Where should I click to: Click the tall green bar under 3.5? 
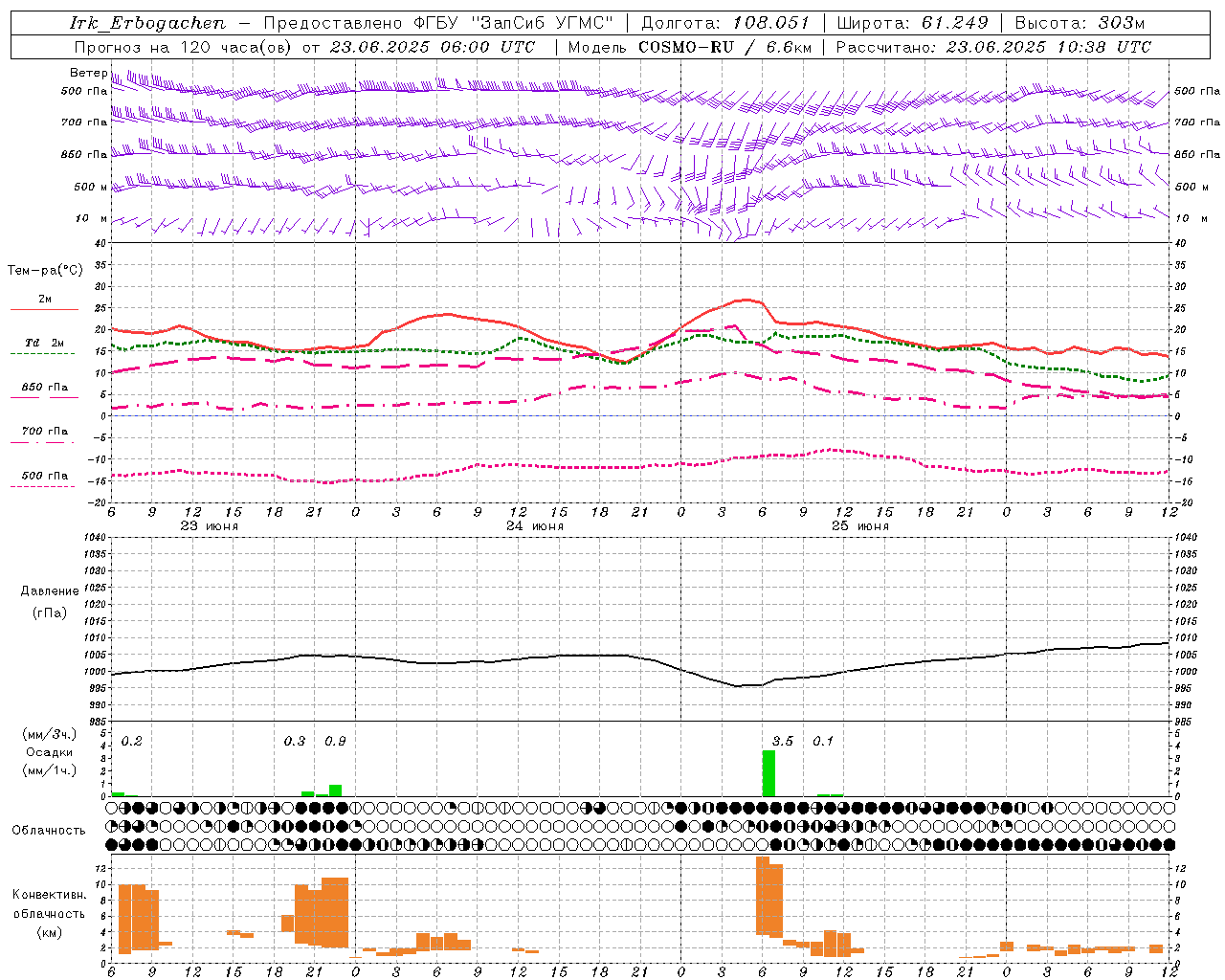pos(768,773)
